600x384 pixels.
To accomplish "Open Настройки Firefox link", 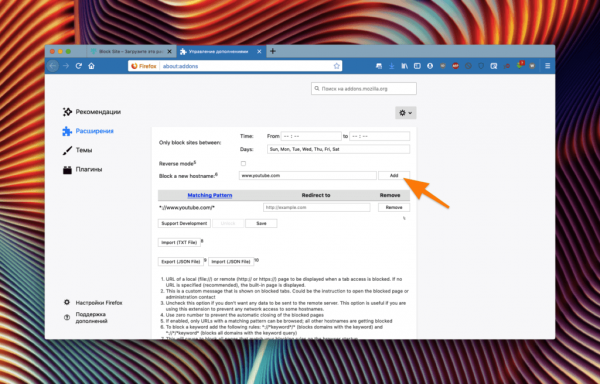I will point(93,303).
